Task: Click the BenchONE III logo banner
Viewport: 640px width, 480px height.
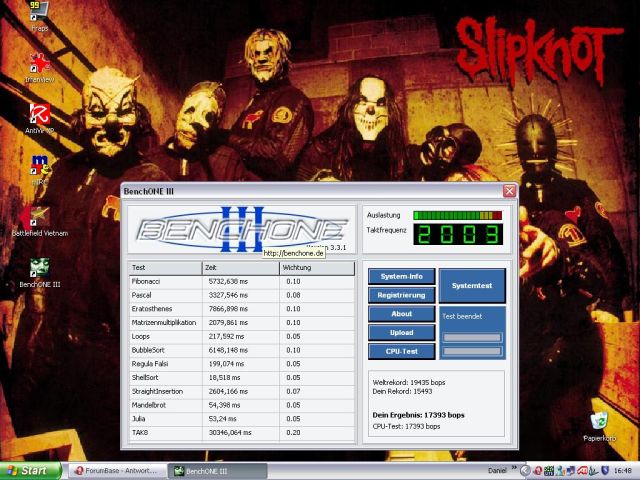Action: pos(242,229)
